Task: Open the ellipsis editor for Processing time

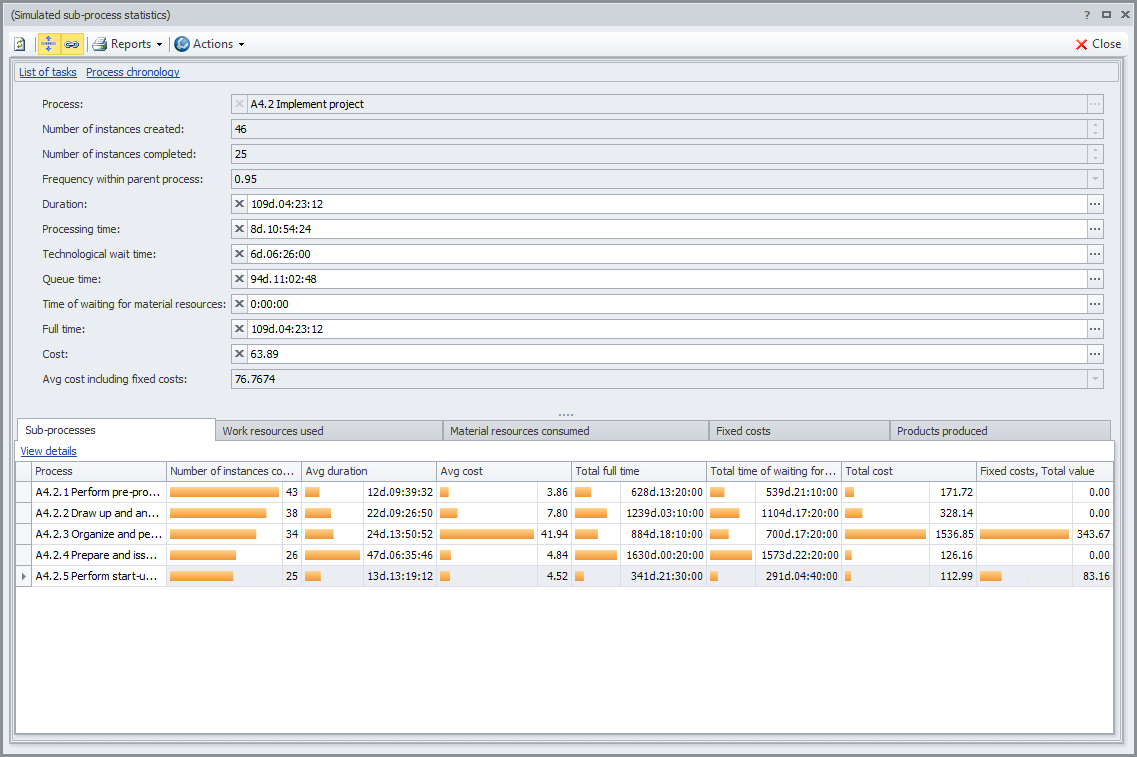Action: 1095,229
